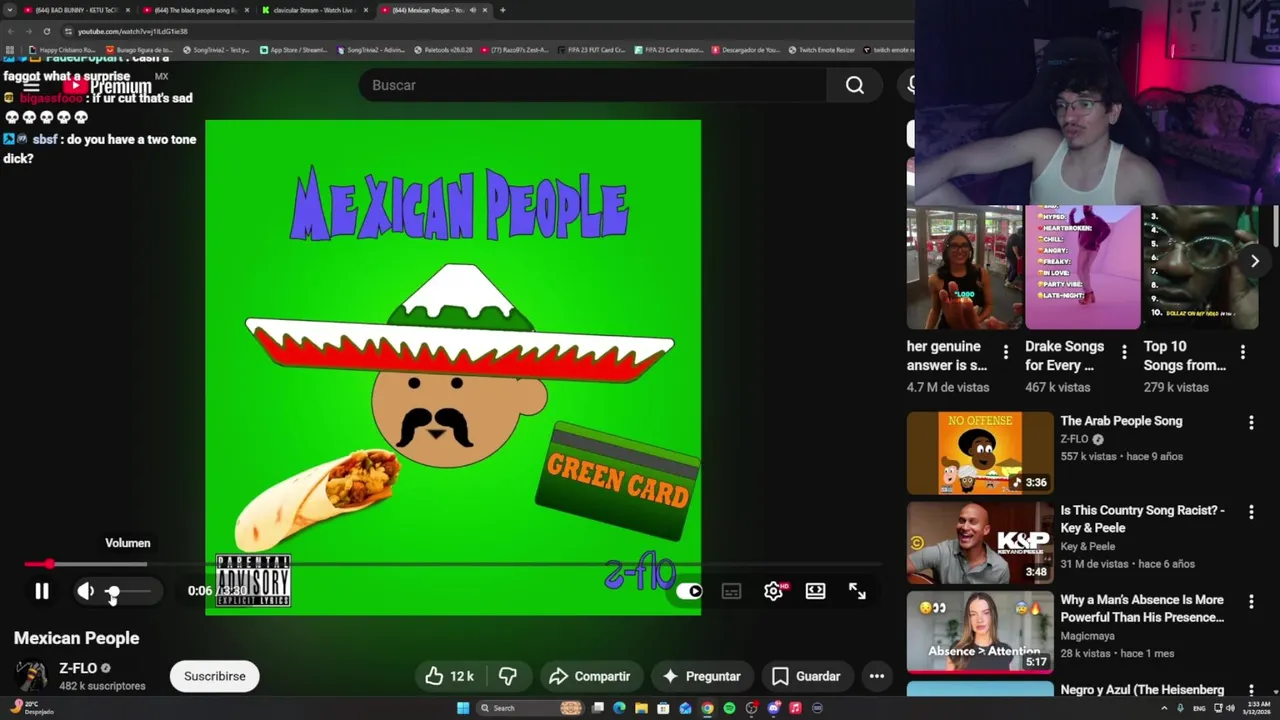Open options for 'Top 10 Songs' short
The width and height of the screenshot is (1280, 720).
[1243, 352]
